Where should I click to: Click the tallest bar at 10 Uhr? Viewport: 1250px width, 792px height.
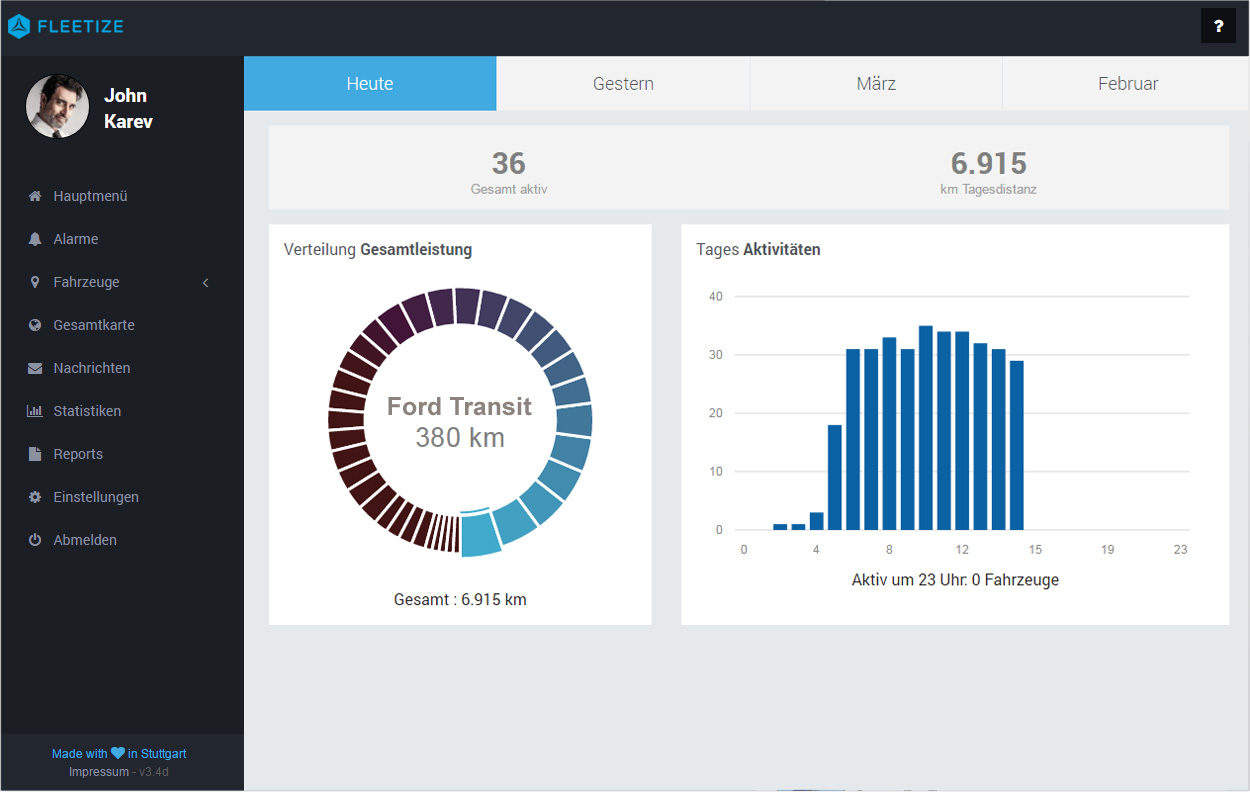926,428
